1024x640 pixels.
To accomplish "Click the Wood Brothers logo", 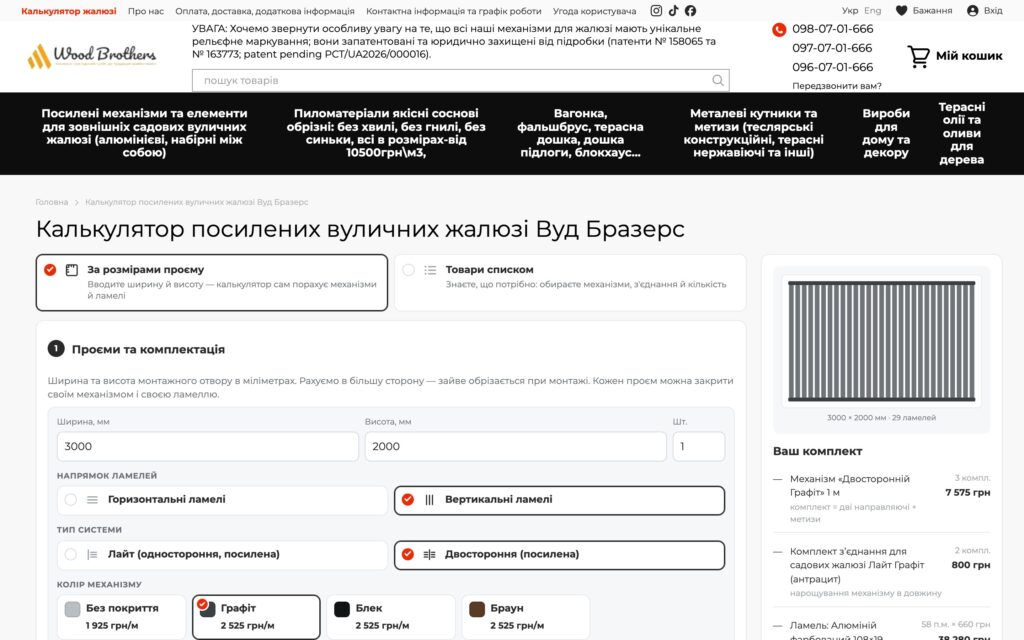I will (91, 56).
